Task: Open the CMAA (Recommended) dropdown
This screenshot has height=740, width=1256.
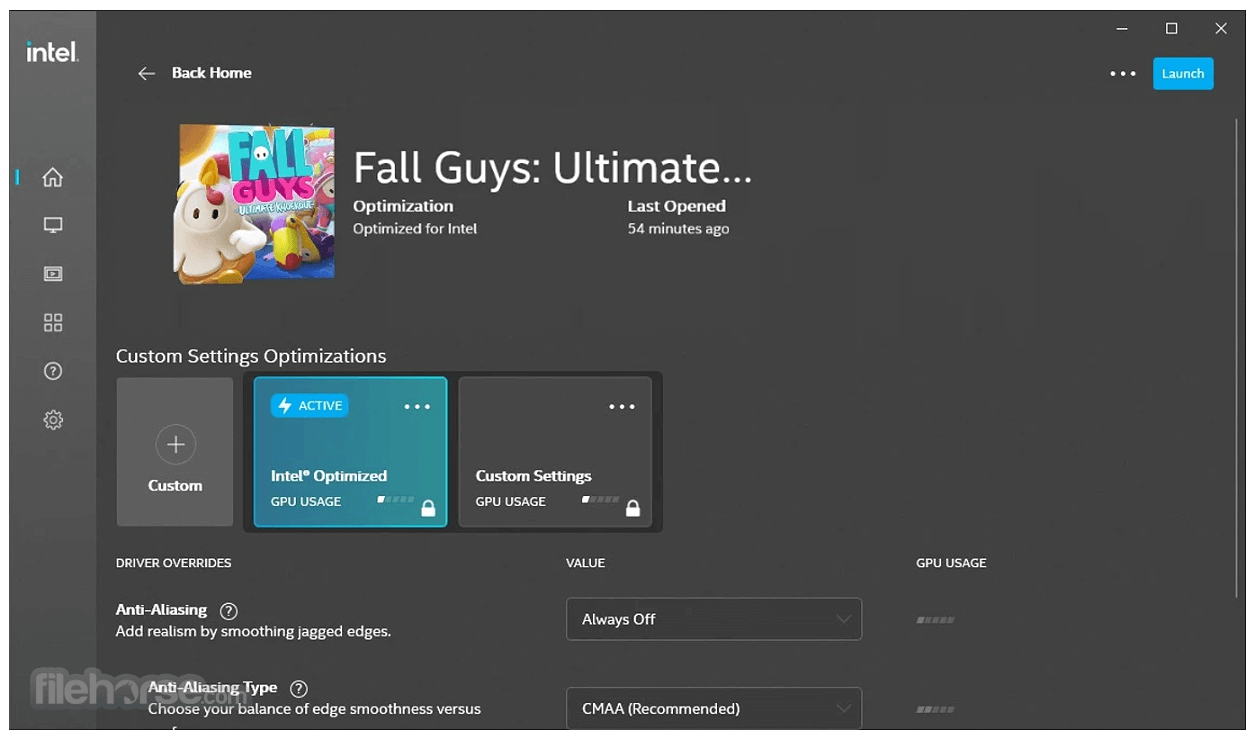Action: click(x=714, y=708)
